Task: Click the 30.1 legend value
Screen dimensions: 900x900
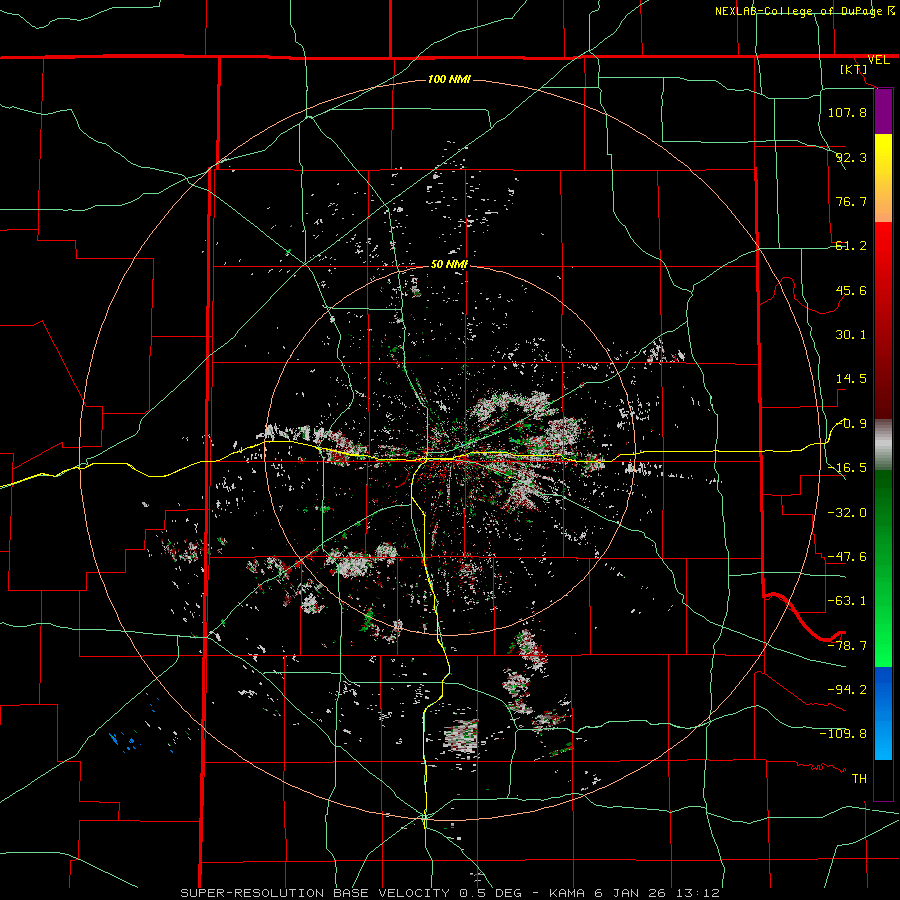Action: tap(851, 335)
